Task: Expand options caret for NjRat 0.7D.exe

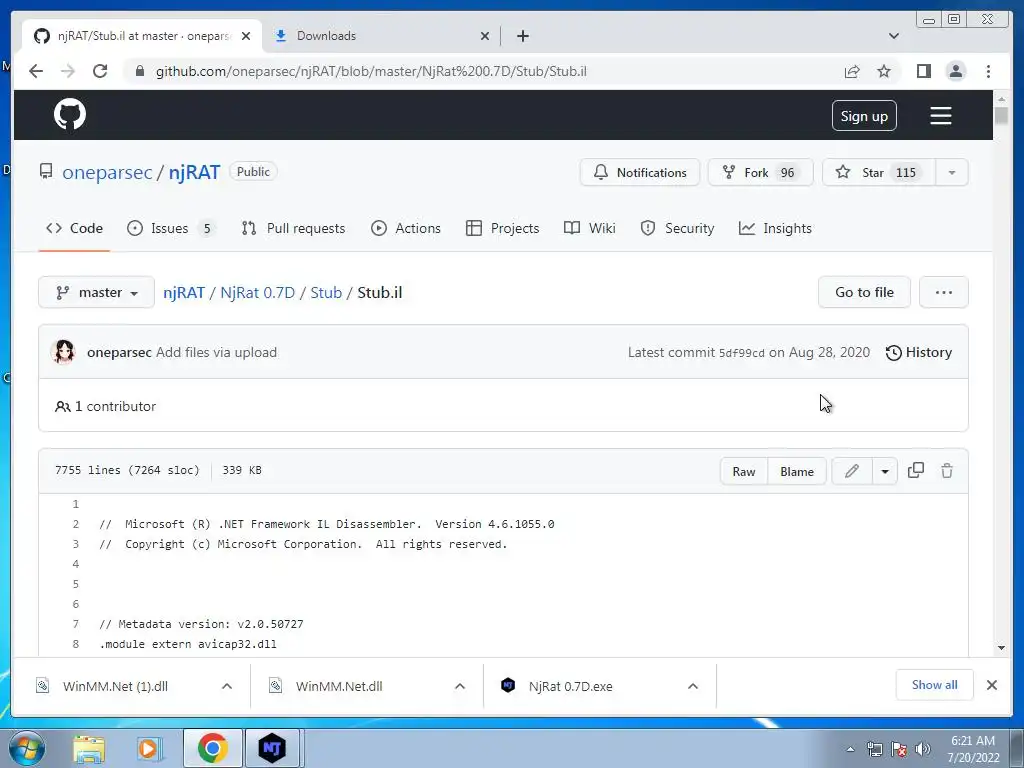Action: (x=693, y=686)
